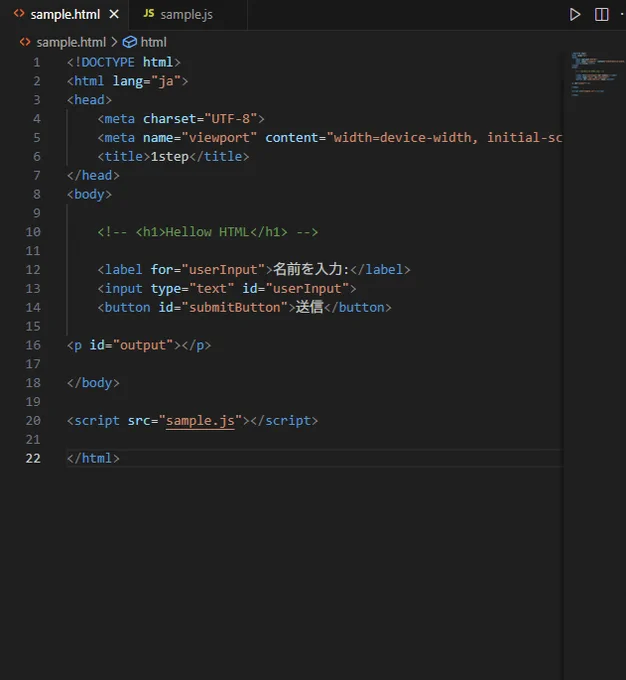Click the label for="userInput" attribute
The width and height of the screenshot is (626, 680).
coord(208,270)
